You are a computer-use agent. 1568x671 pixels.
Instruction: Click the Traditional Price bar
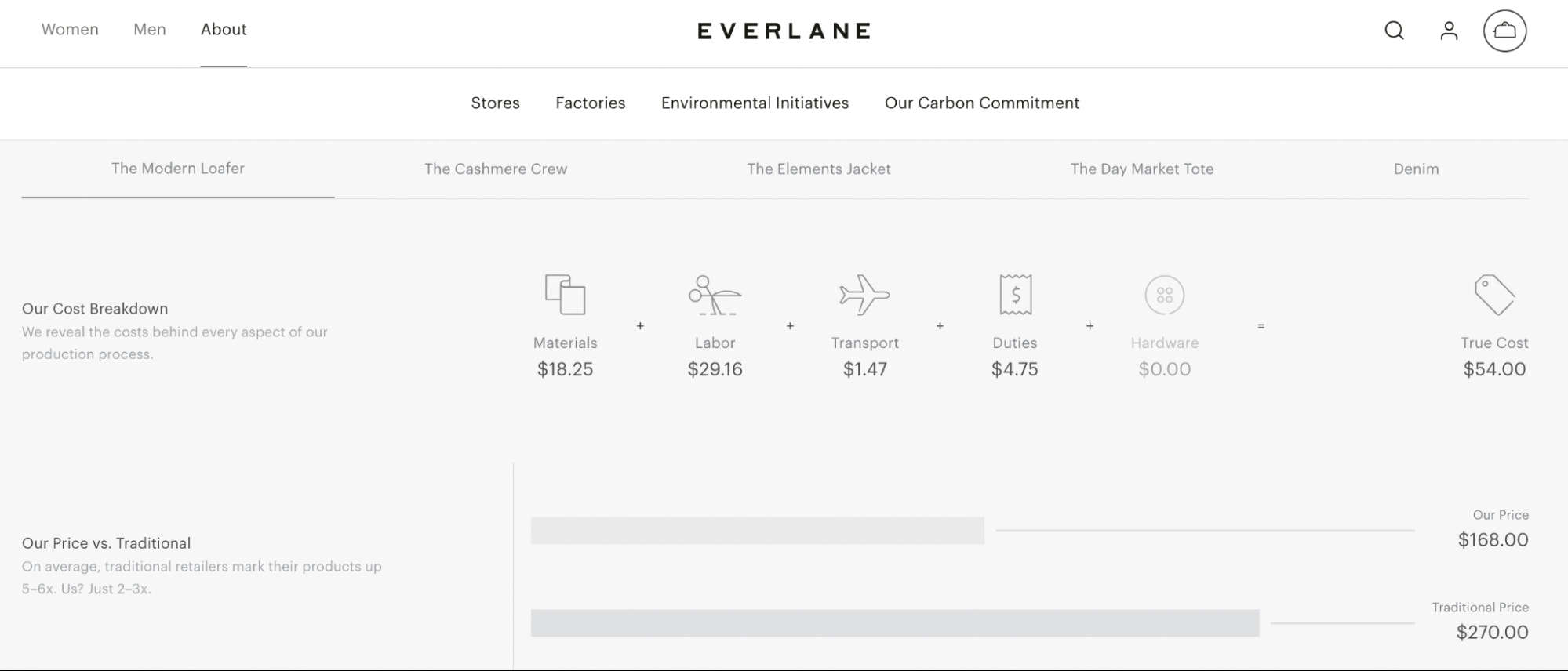coord(895,623)
